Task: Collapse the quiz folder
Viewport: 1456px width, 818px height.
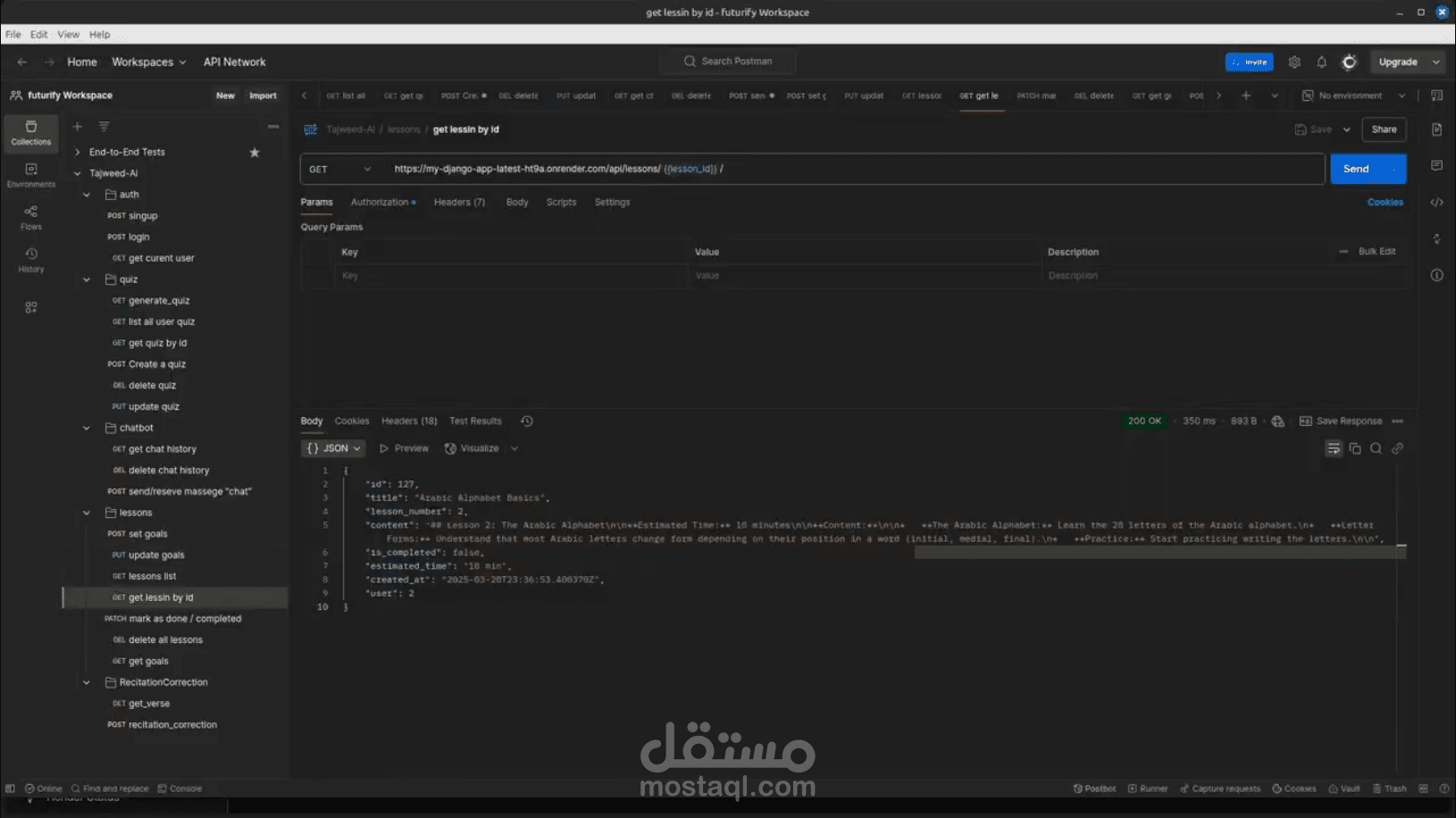Action: pyautogui.click(x=87, y=280)
